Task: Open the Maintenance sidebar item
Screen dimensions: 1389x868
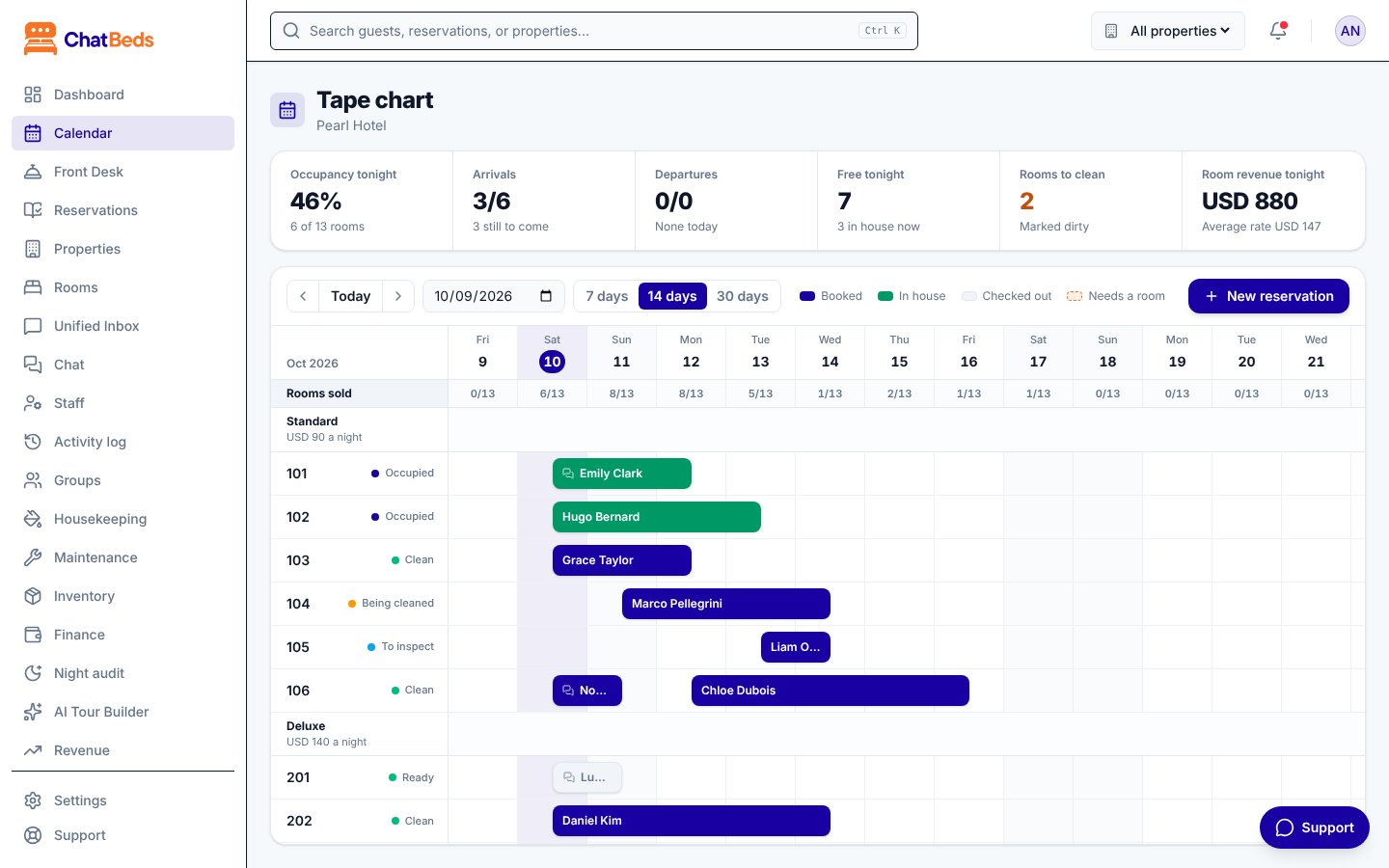Action: pos(123,557)
